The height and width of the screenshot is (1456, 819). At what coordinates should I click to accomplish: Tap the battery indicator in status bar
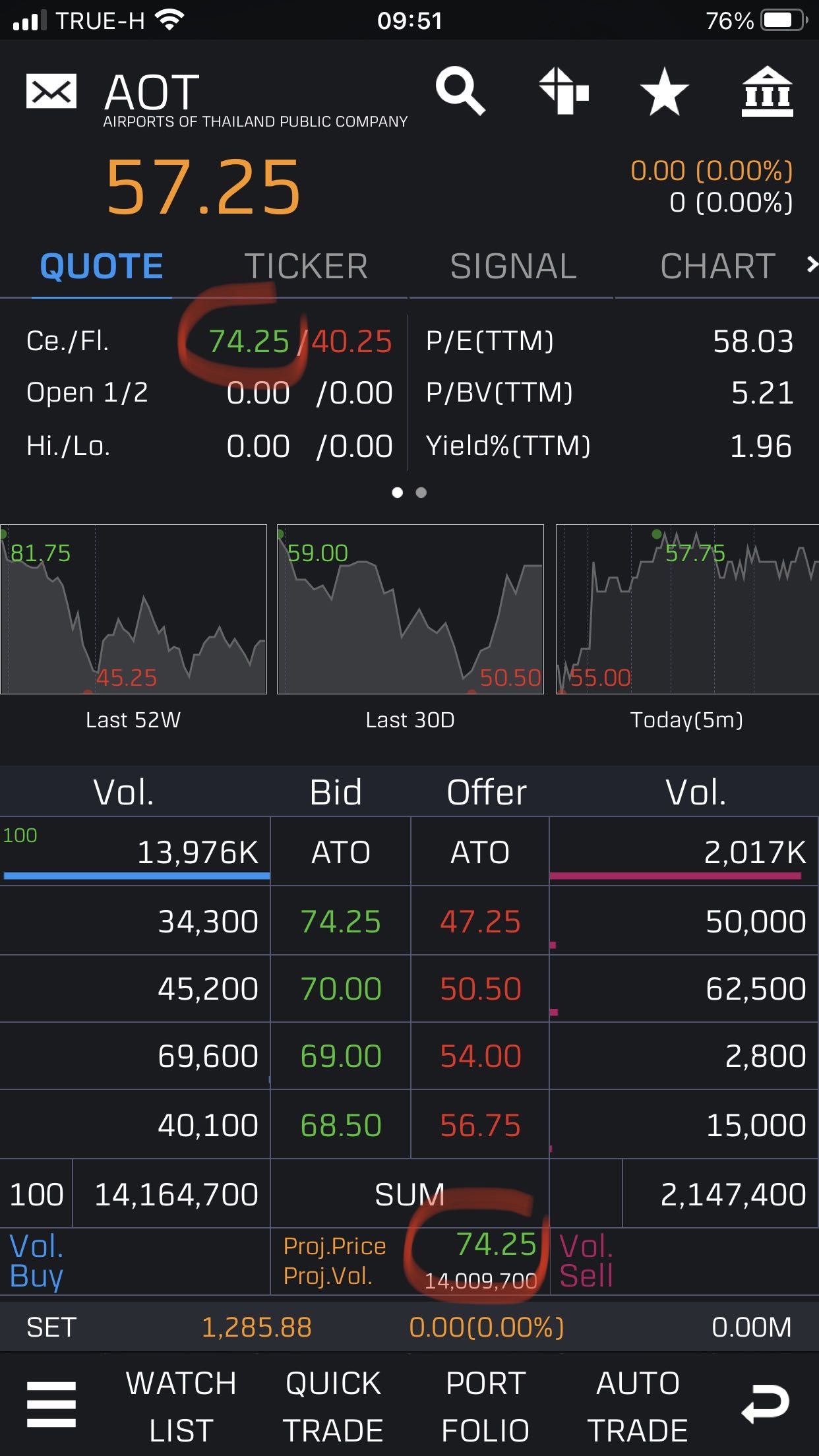[x=784, y=20]
